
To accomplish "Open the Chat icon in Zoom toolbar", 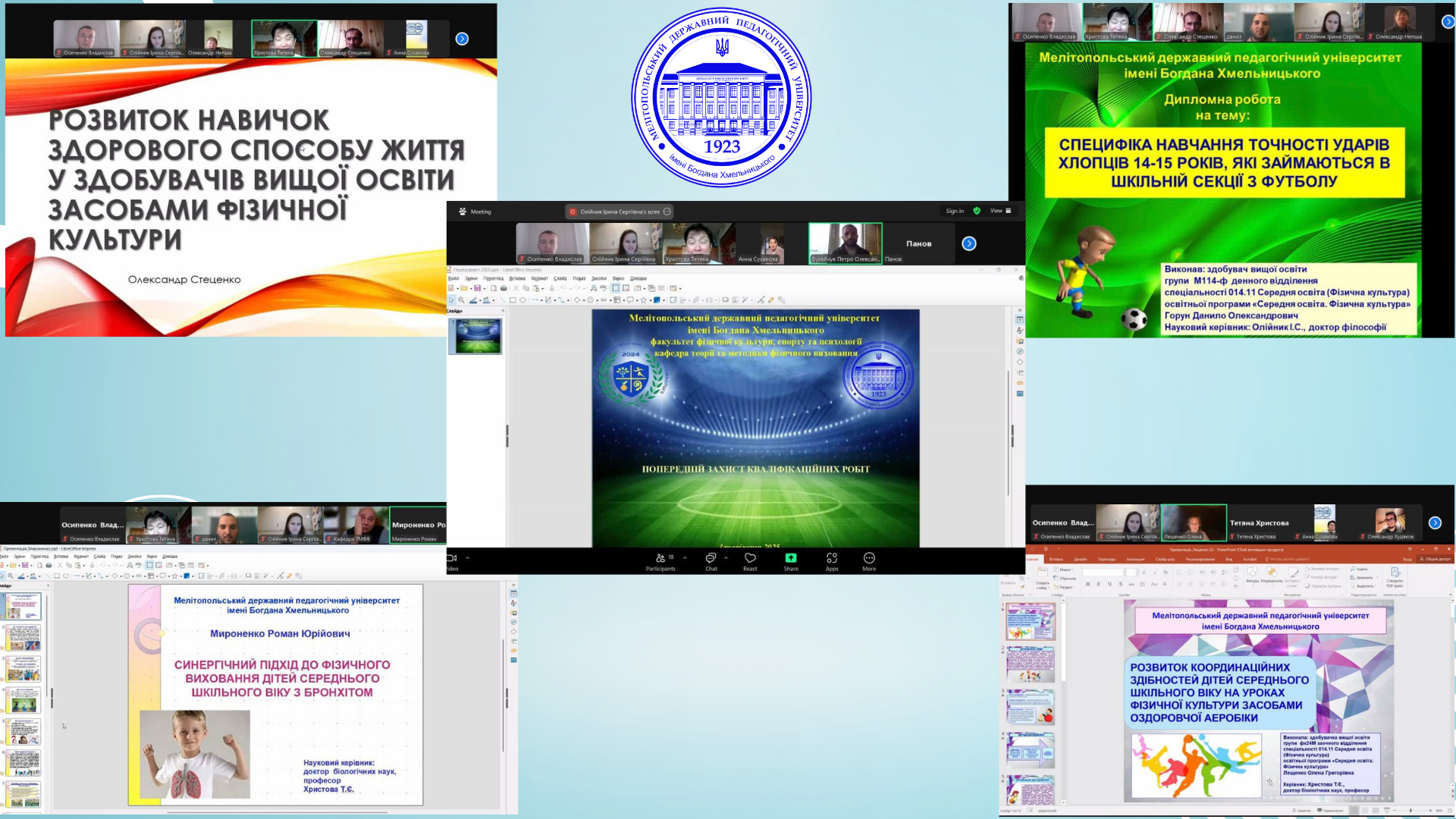I will pyautogui.click(x=711, y=558).
